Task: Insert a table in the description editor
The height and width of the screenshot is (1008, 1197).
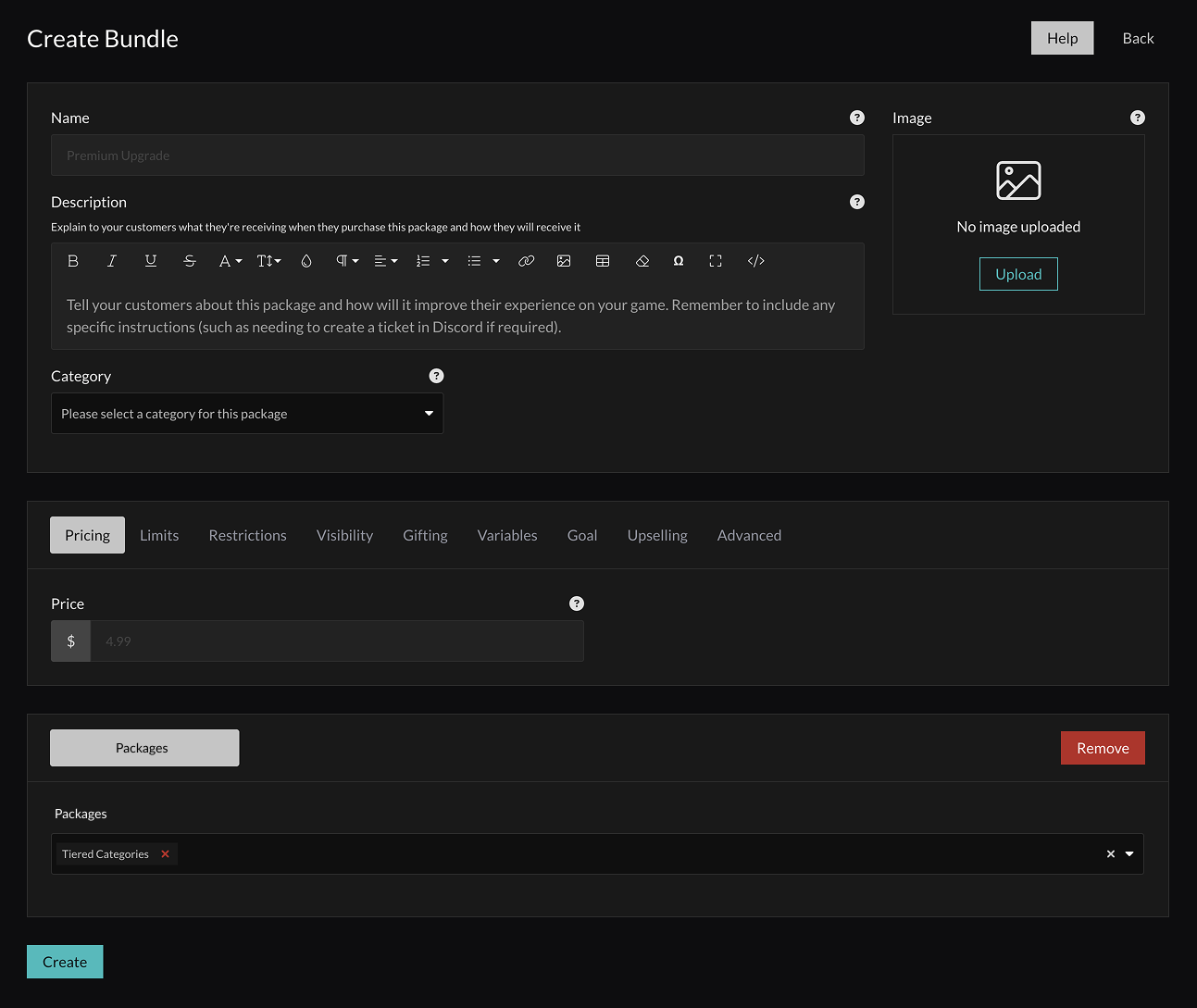Action: point(603,260)
